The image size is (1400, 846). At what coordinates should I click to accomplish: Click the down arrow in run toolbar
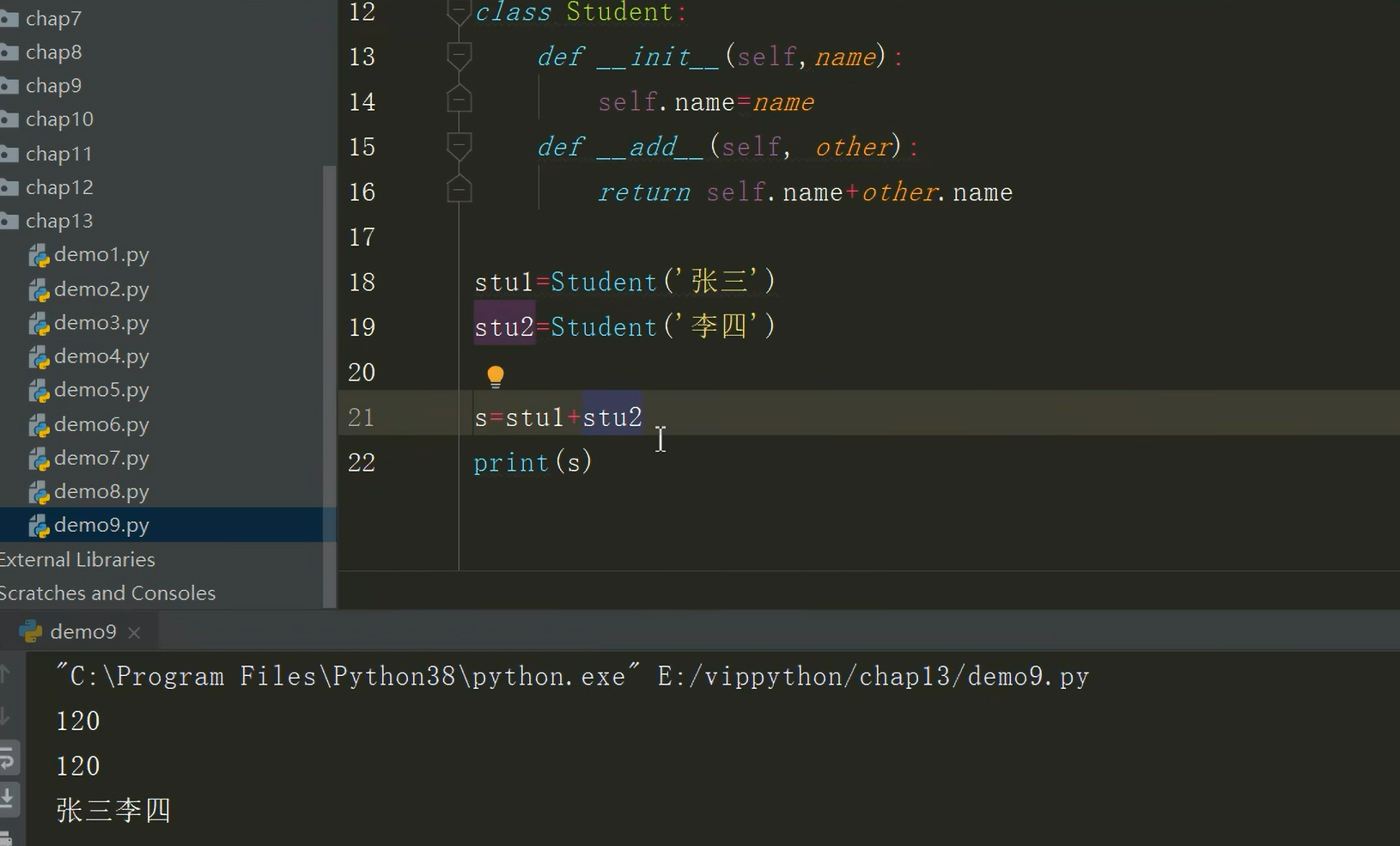click(5, 715)
